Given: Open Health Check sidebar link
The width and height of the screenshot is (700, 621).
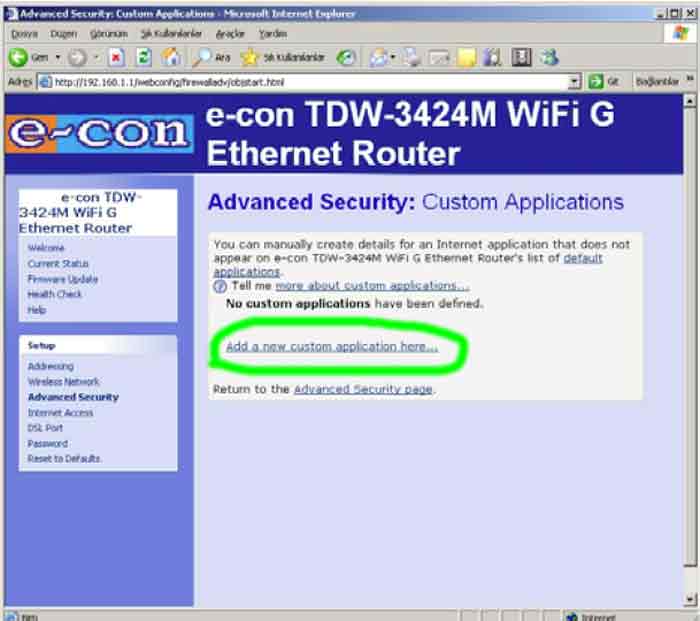Looking at the screenshot, I should 54,294.
